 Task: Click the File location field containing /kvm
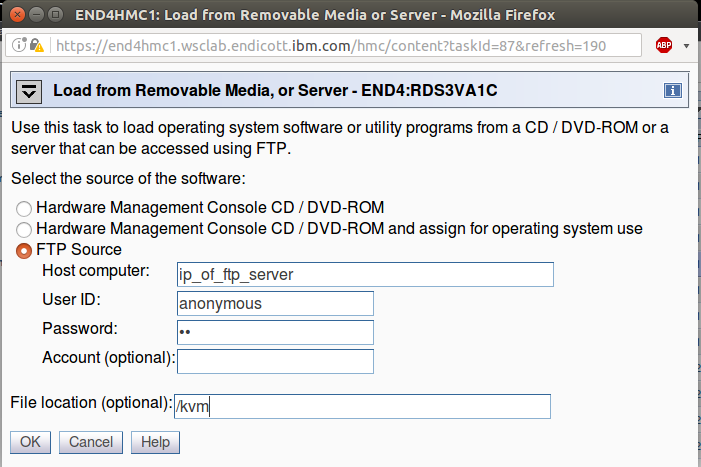pyautogui.click(x=362, y=406)
